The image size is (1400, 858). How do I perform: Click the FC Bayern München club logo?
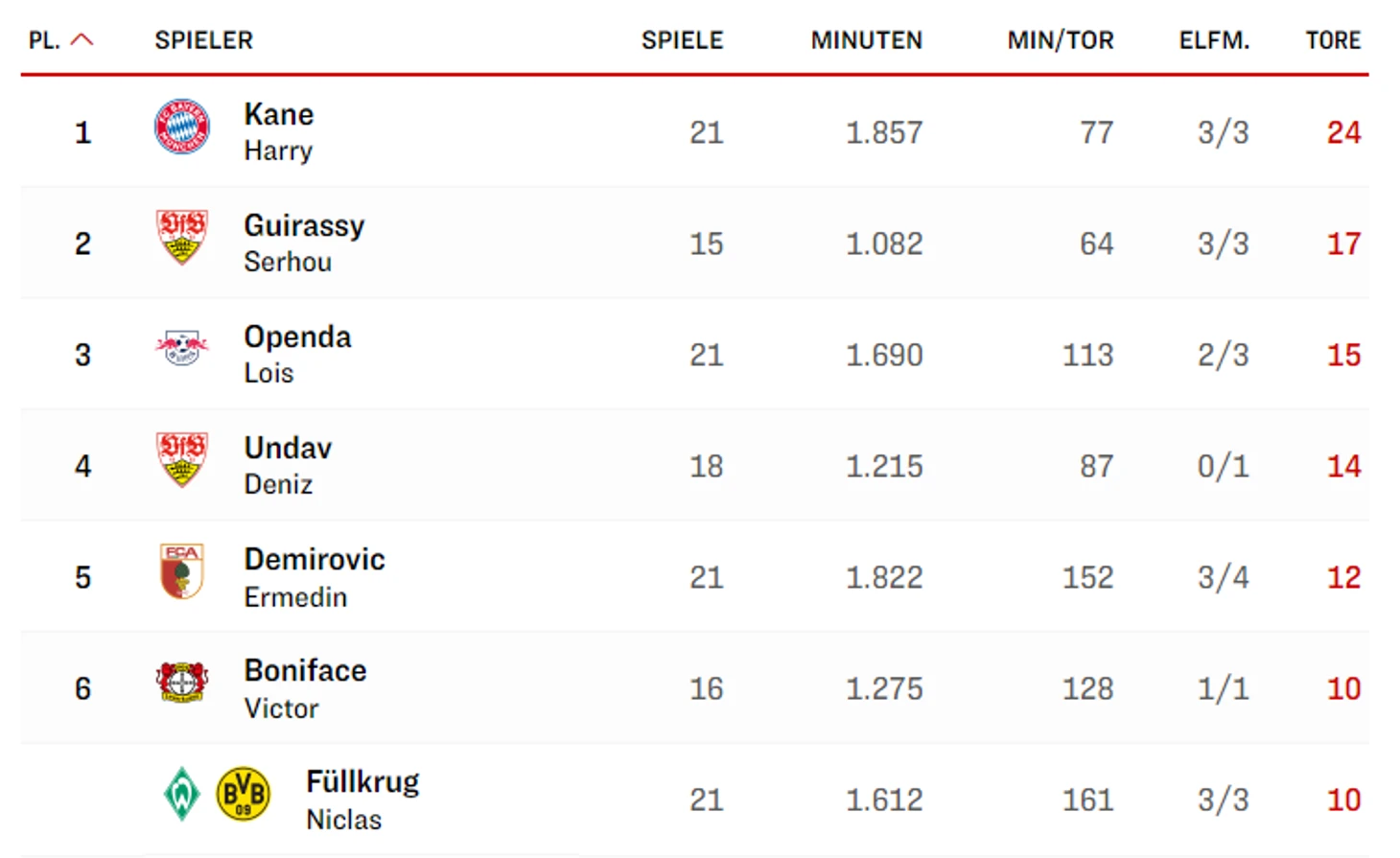182,126
